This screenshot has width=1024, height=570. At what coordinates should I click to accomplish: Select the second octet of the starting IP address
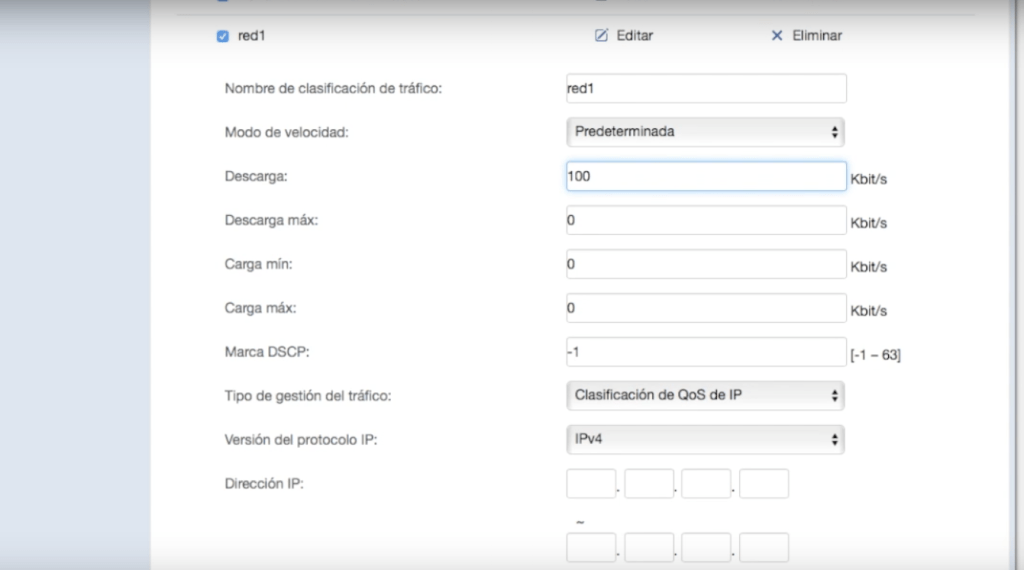pos(649,484)
